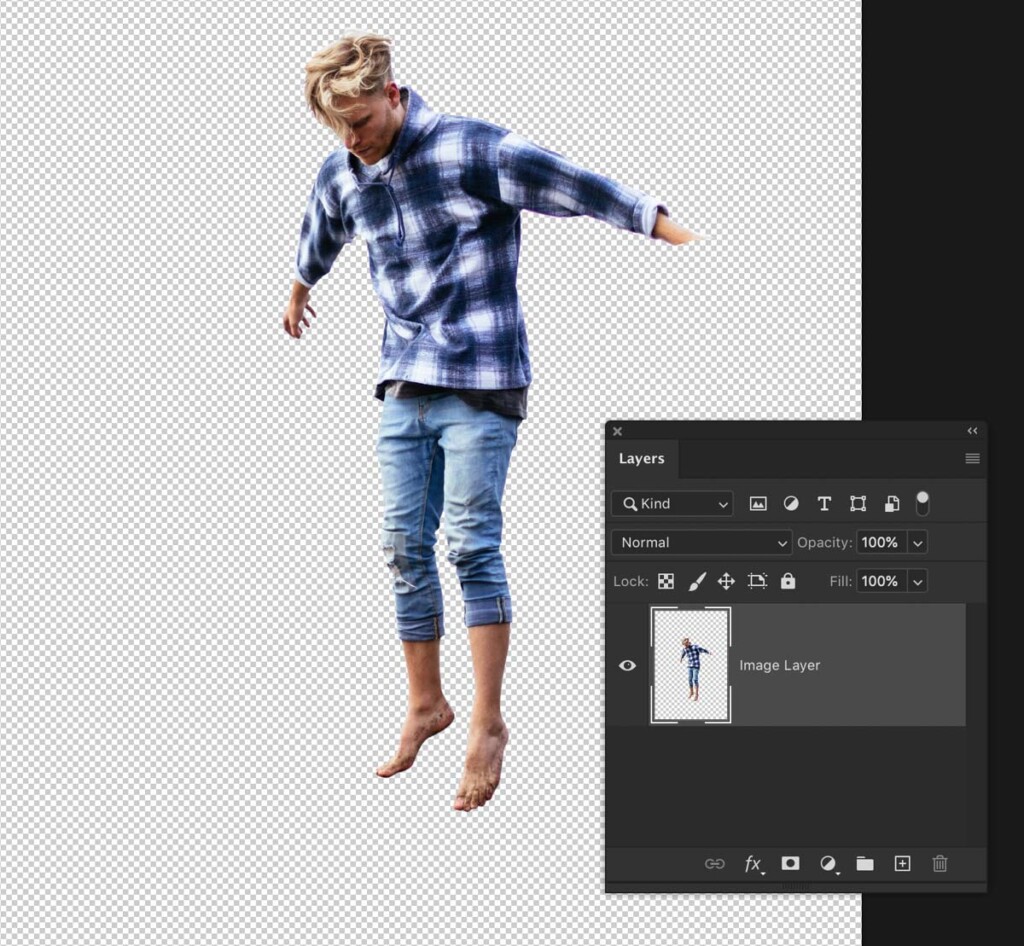Close the Layers panel
Image resolution: width=1024 pixels, height=946 pixels.
[x=617, y=431]
